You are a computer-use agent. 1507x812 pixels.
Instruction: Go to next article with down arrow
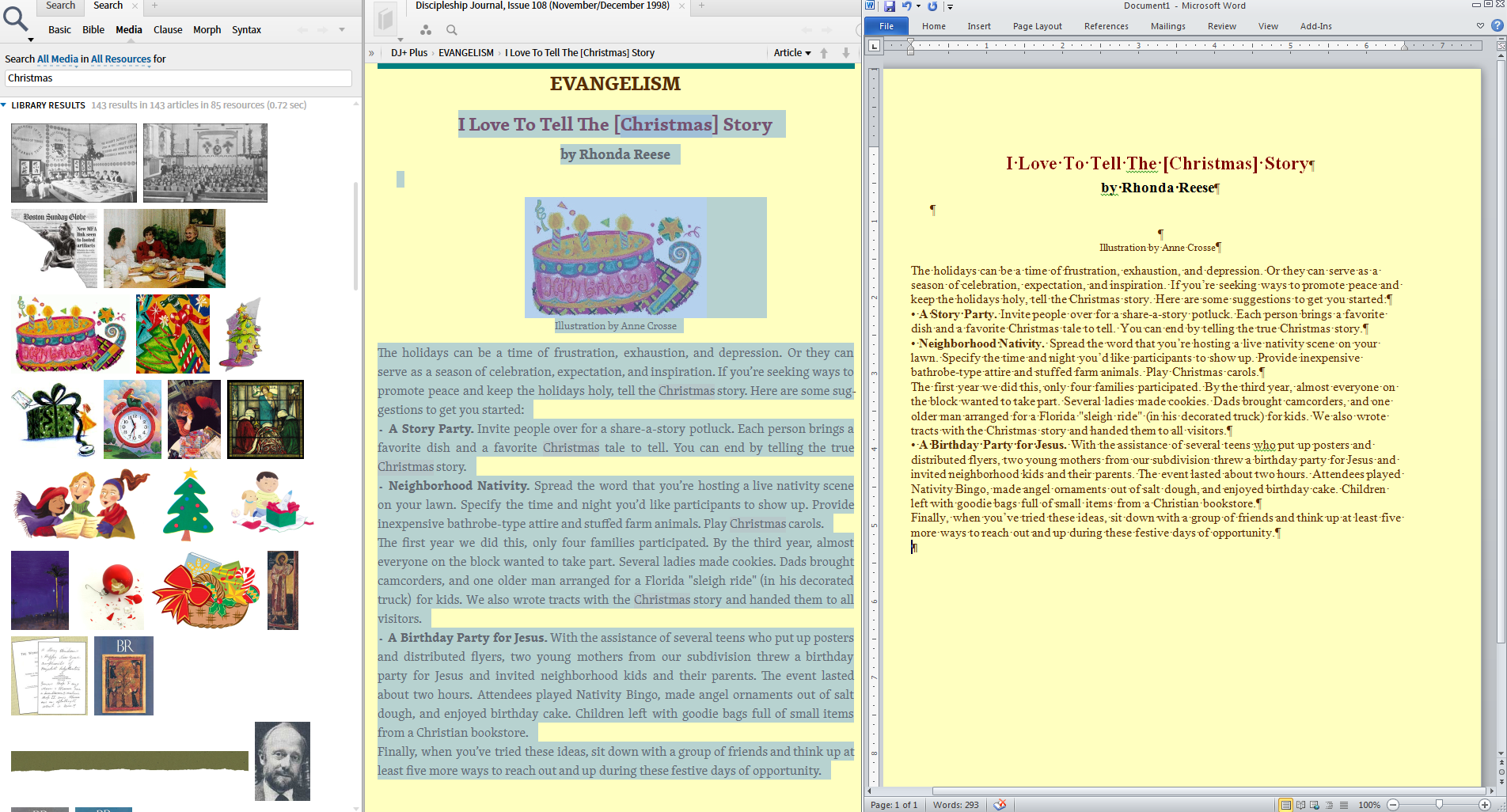(846, 53)
